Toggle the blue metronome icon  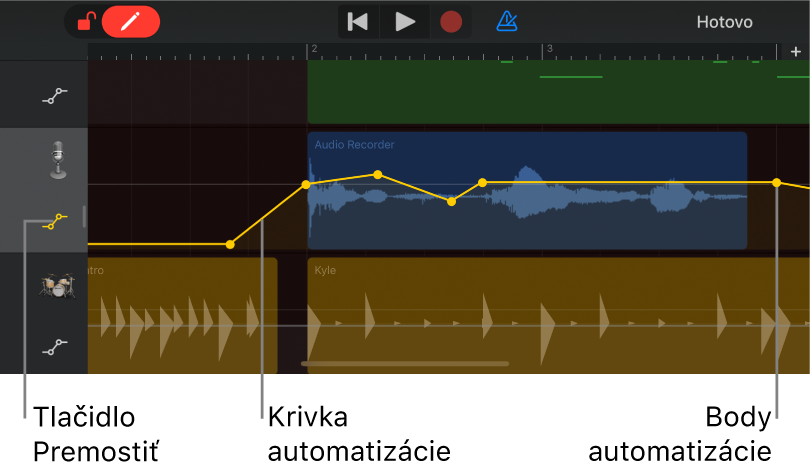(x=508, y=21)
